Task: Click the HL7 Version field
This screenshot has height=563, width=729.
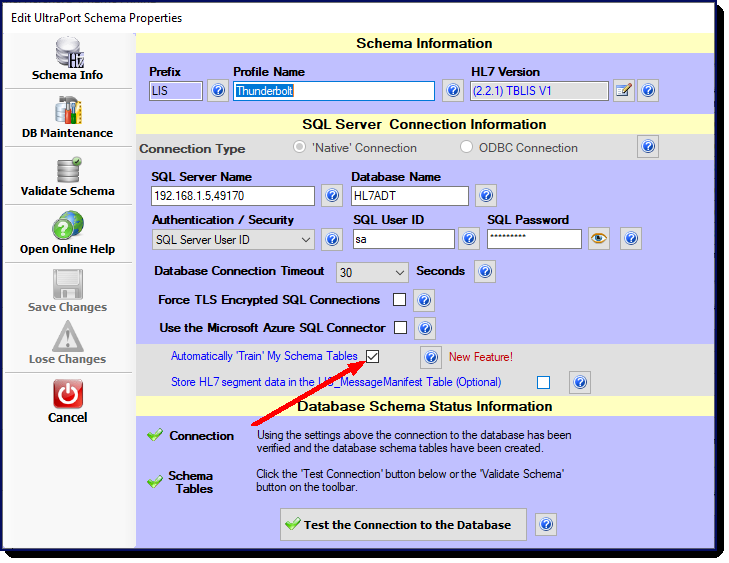Action: click(539, 91)
